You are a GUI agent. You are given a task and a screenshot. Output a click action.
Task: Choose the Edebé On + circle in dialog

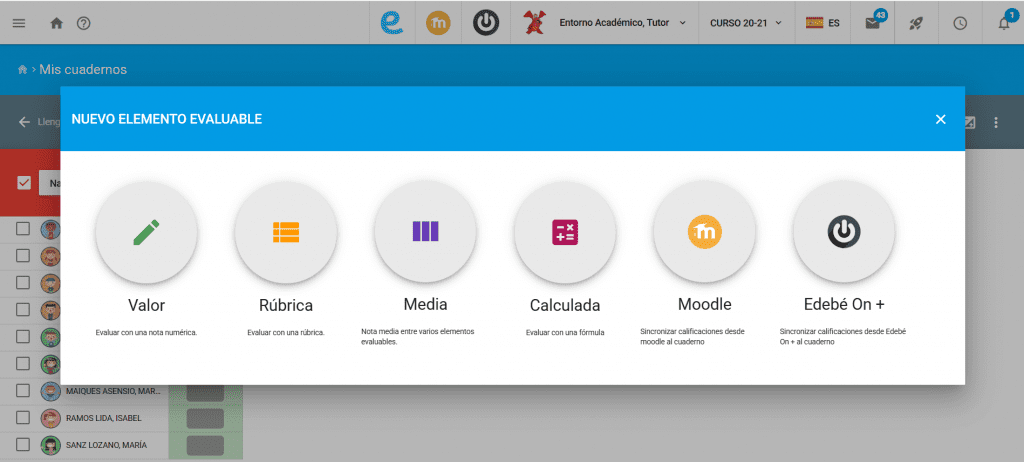click(844, 232)
